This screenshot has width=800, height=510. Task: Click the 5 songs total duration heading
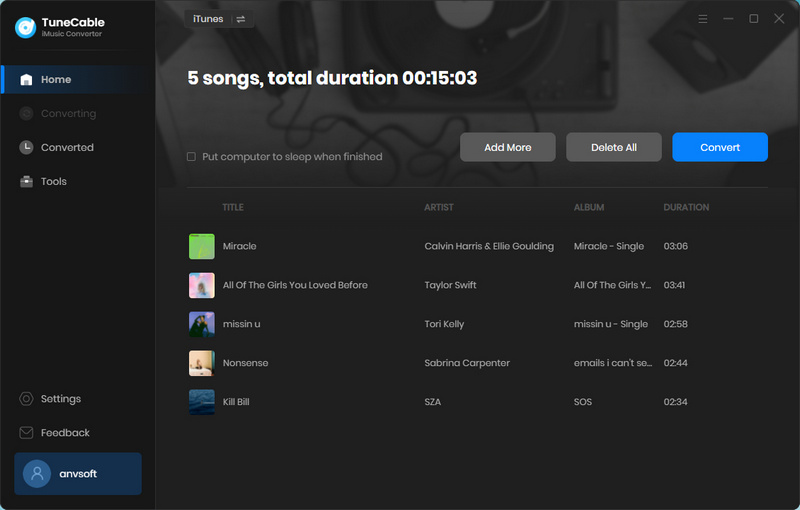click(332, 78)
